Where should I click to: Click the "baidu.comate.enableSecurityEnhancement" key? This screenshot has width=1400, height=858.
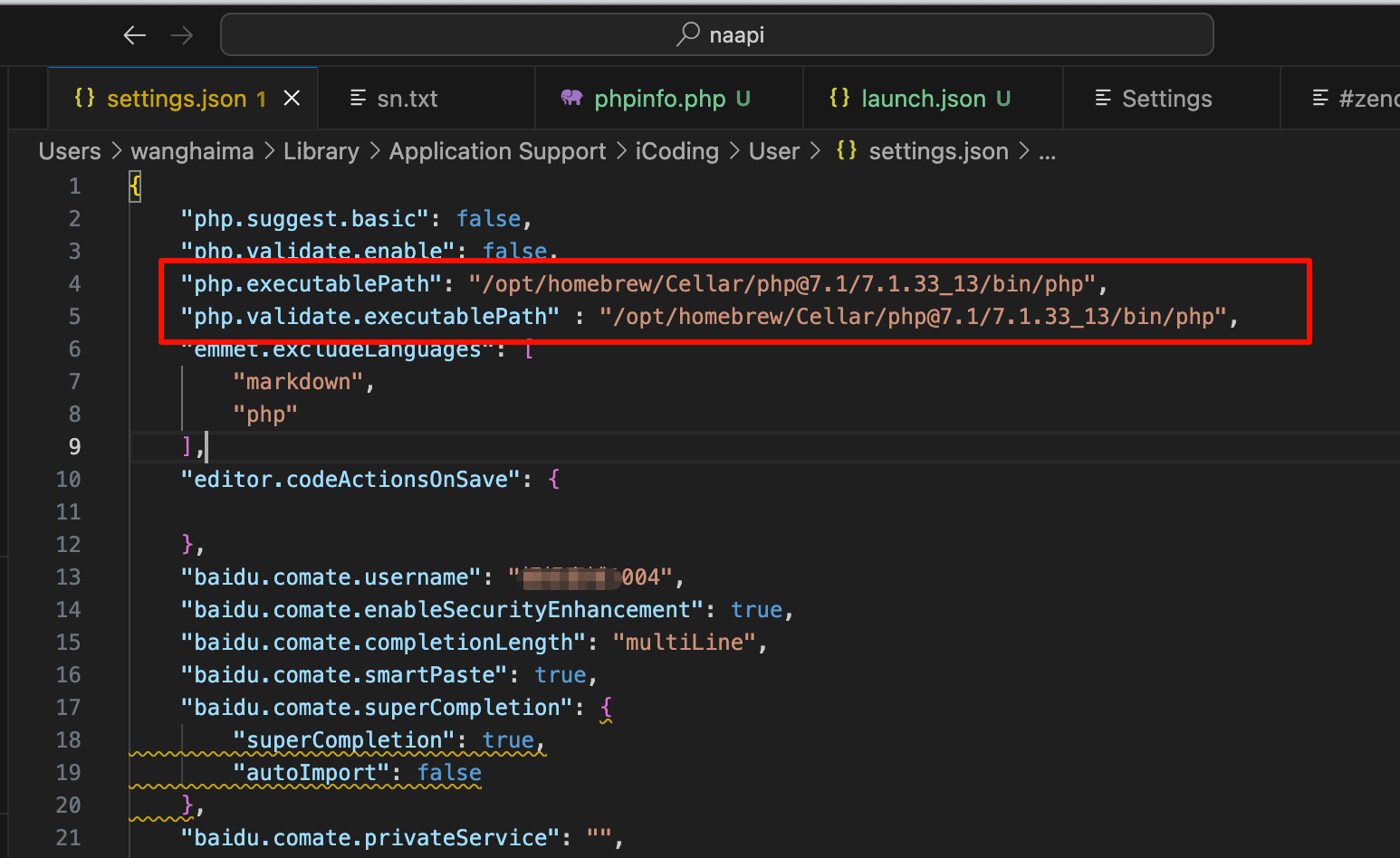pyautogui.click(x=442, y=610)
